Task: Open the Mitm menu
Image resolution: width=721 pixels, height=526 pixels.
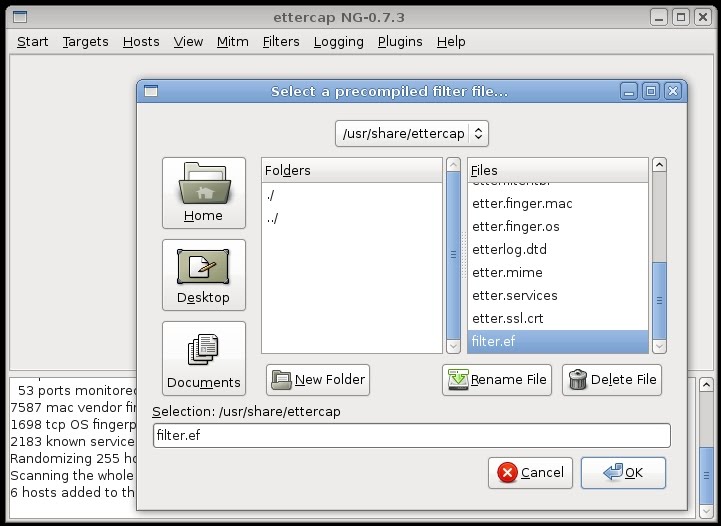Action: tap(233, 41)
